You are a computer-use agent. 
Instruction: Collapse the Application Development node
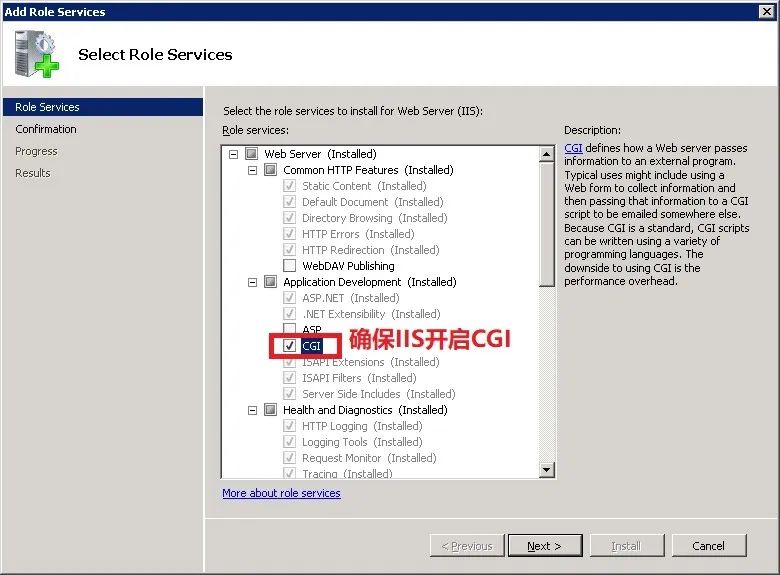[x=252, y=282]
